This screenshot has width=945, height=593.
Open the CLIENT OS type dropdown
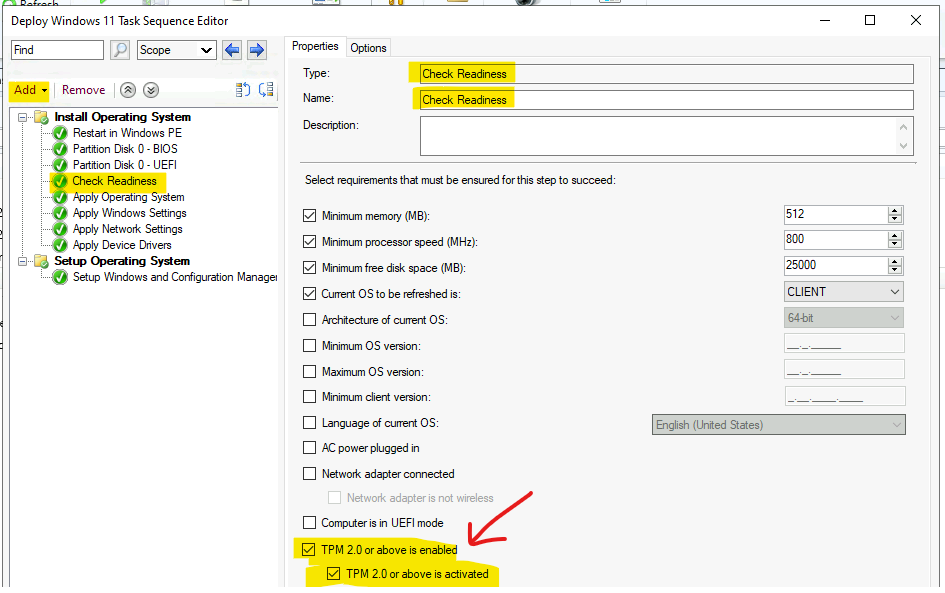click(x=843, y=292)
